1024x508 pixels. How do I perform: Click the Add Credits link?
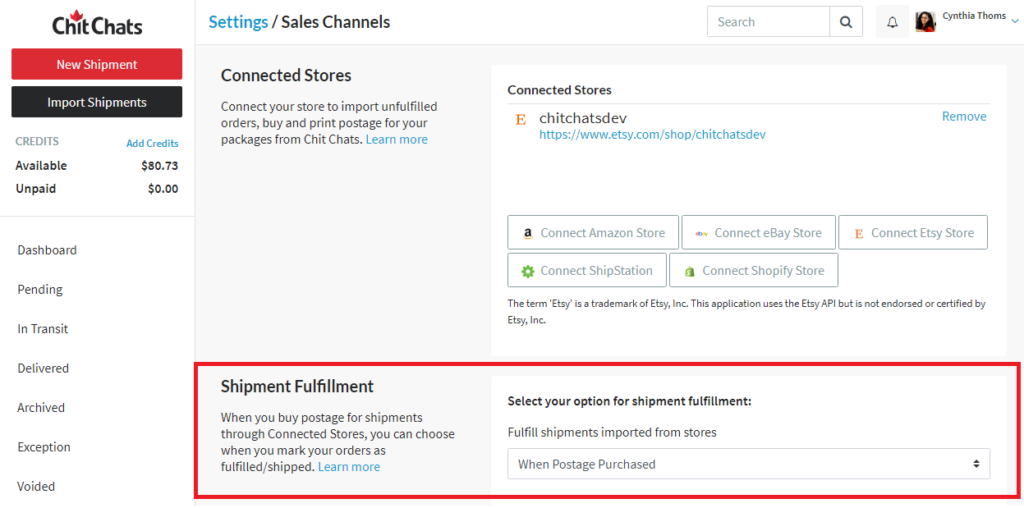click(152, 144)
